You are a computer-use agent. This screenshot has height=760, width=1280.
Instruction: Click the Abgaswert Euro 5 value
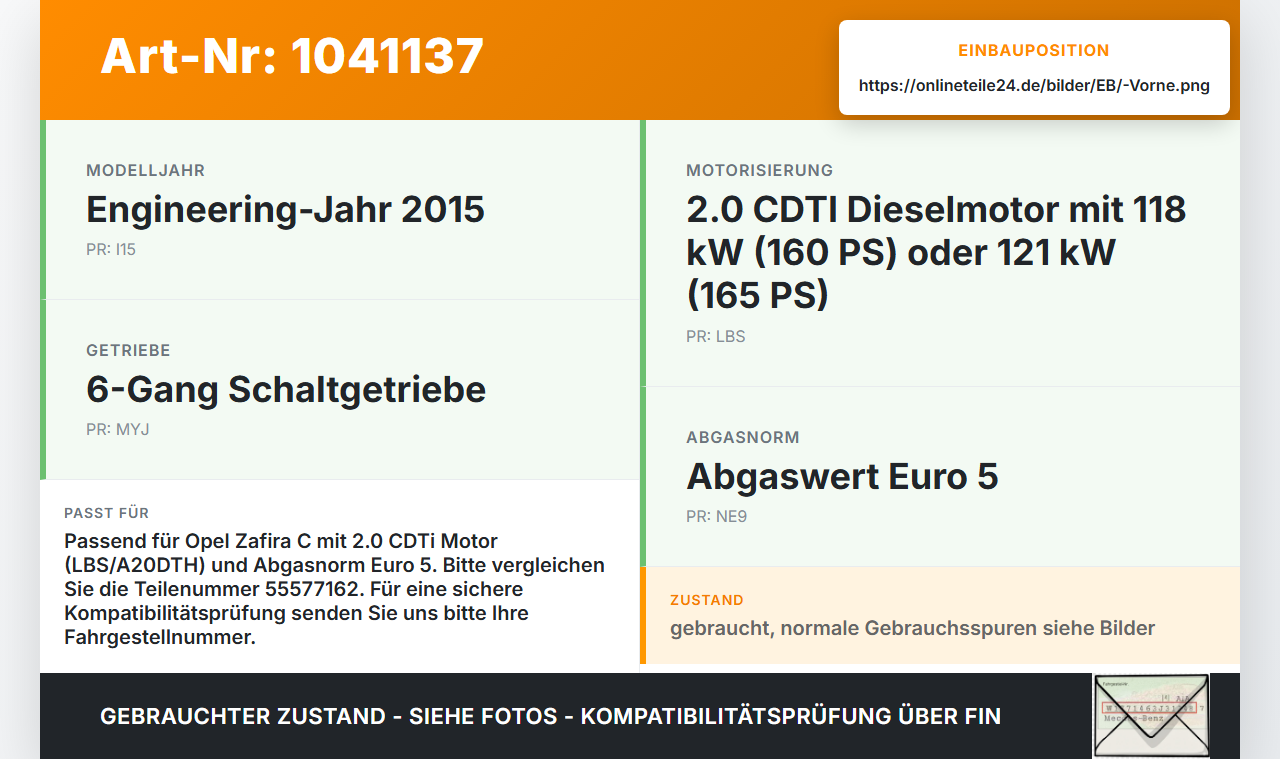(842, 477)
